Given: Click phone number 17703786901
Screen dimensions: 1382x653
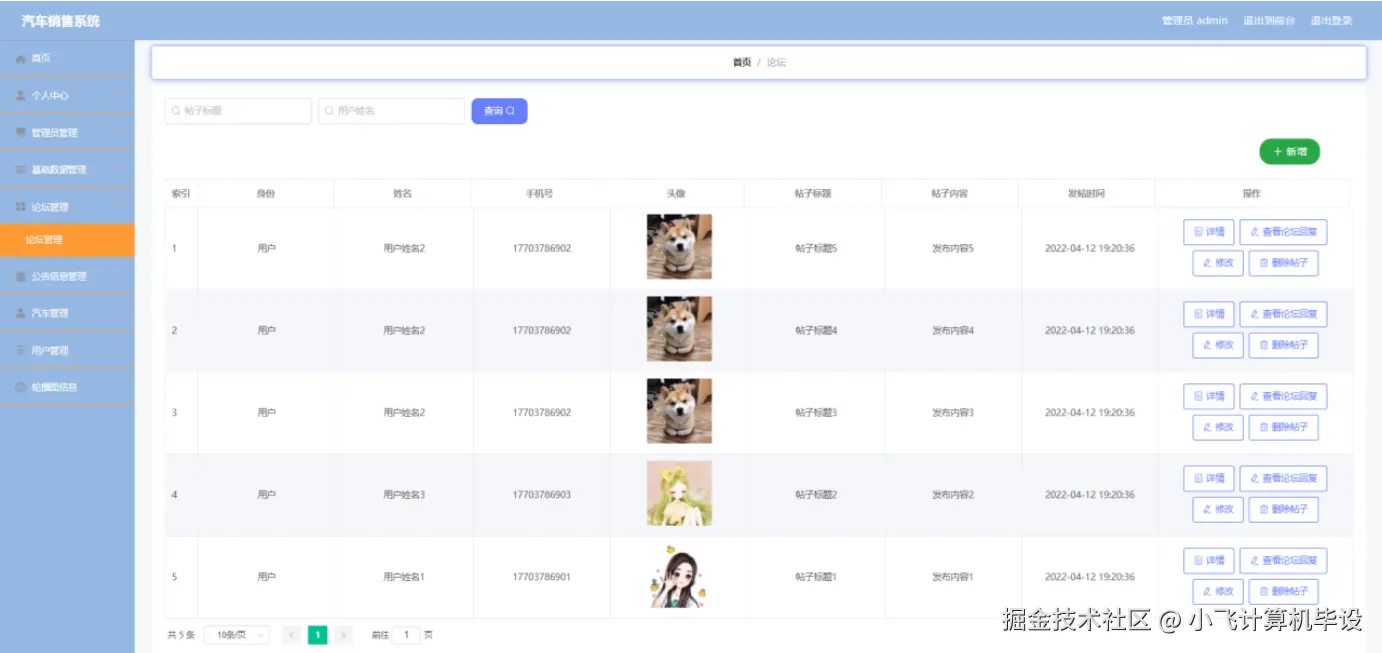Looking at the screenshot, I should (x=542, y=577).
